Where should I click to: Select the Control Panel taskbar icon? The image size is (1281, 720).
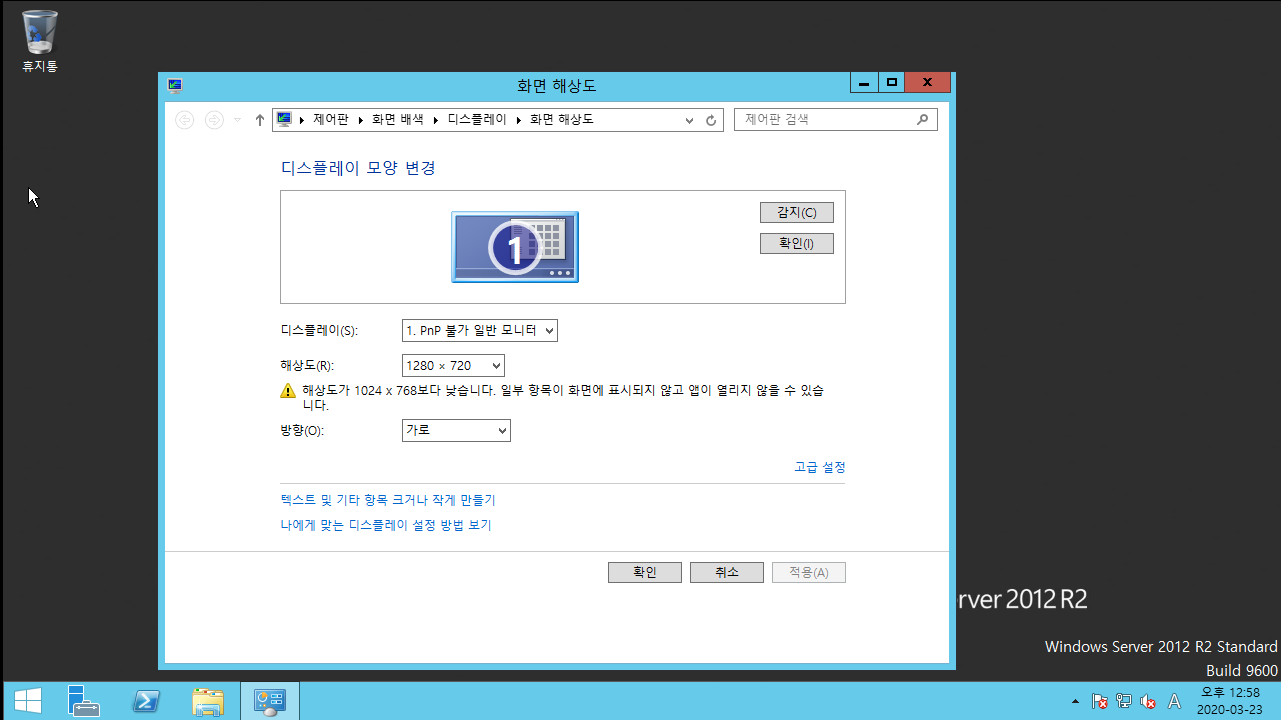click(270, 701)
